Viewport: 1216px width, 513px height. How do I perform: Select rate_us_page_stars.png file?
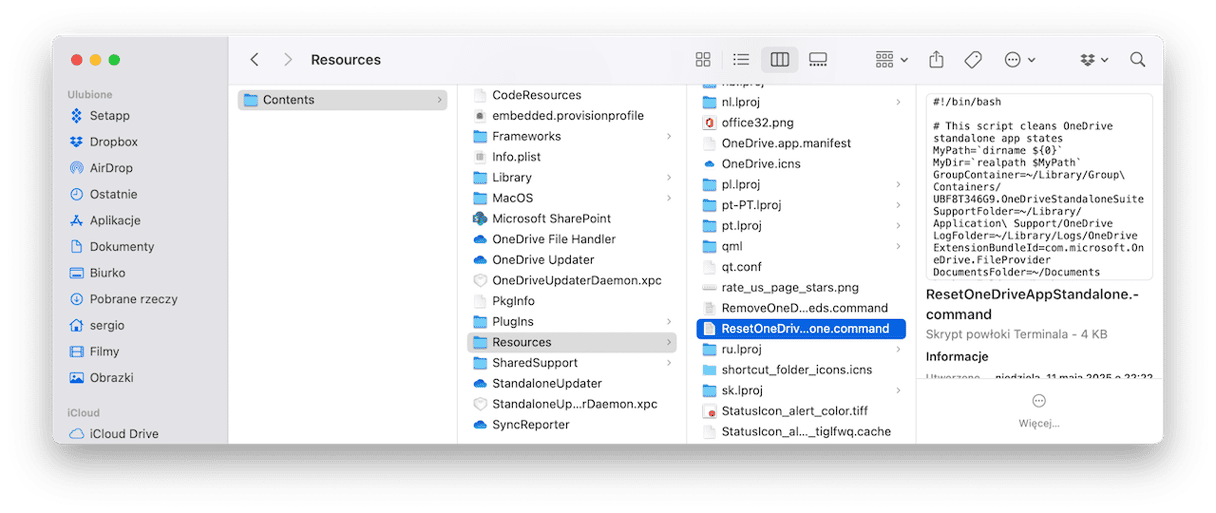(790, 287)
